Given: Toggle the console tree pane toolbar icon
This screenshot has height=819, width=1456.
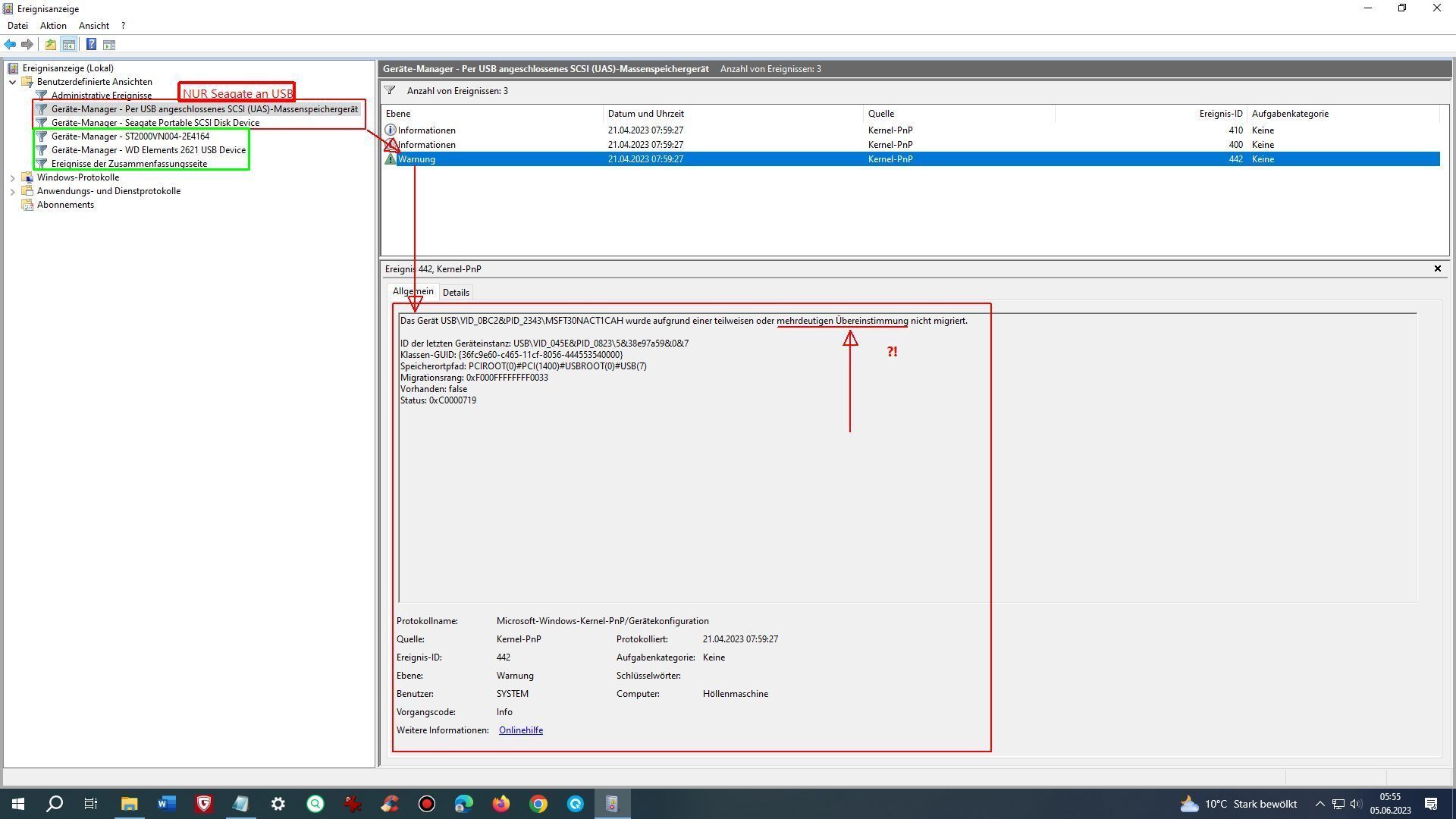Looking at the screenshot, I should point(68,45).
